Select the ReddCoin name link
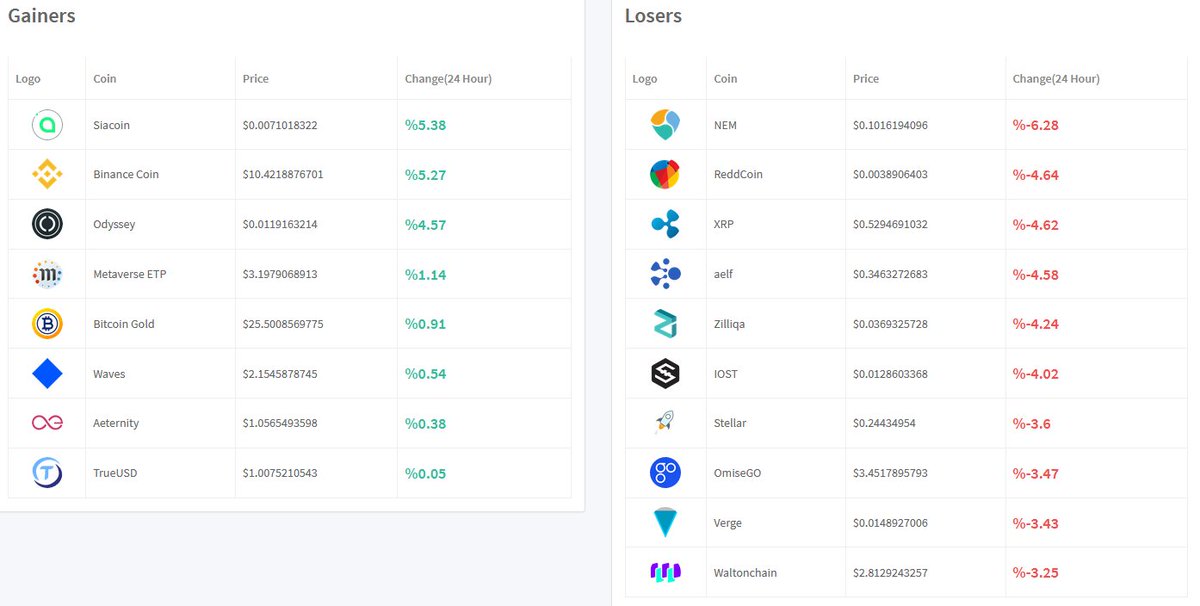Screen dimensions: 1200x606 tap(737, 174)
